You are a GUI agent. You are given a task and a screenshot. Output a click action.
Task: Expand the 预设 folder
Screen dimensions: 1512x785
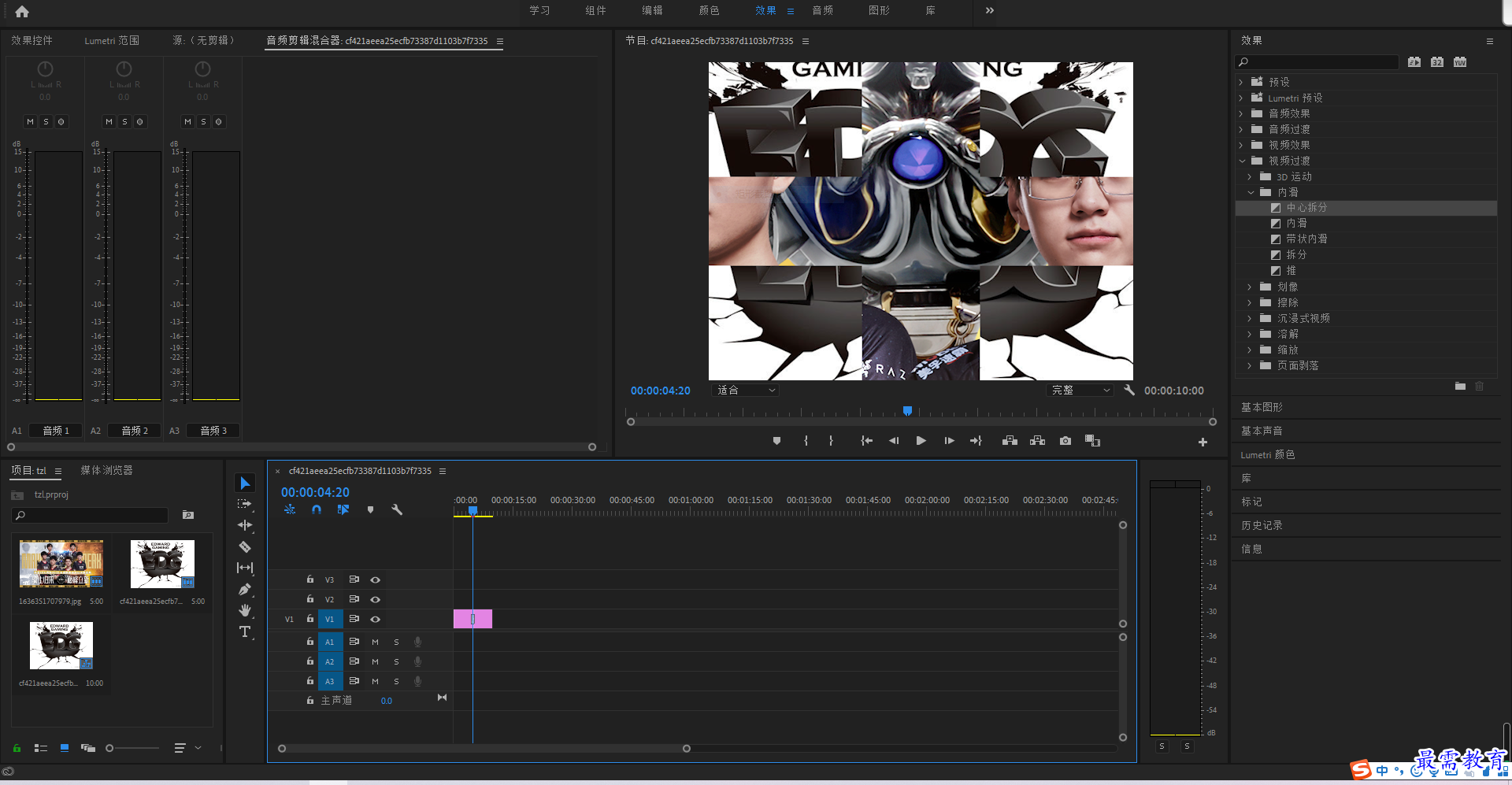[x=1241, y=82]
